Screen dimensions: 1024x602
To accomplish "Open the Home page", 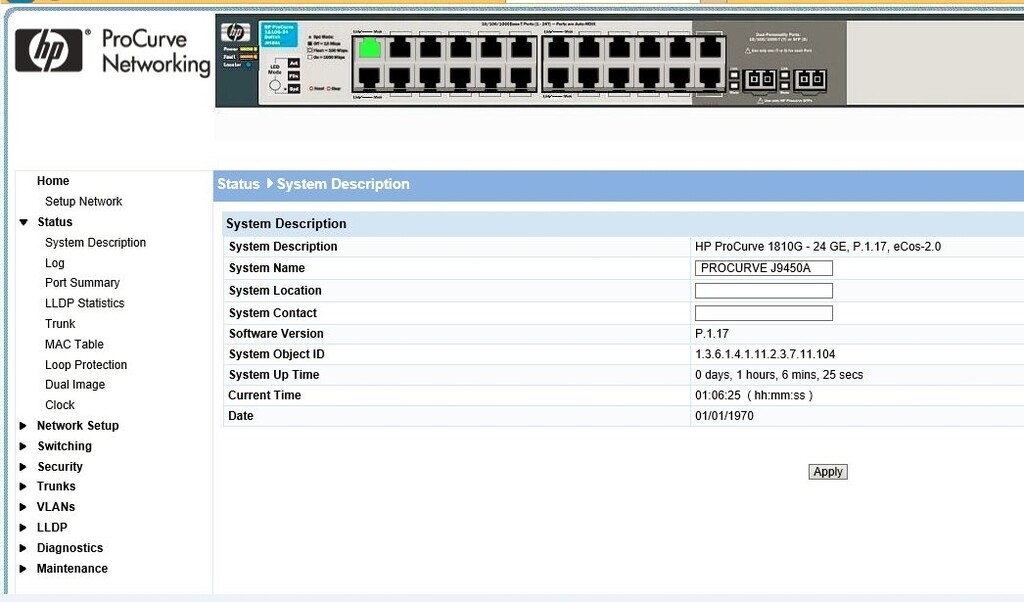I will (x=54, y=181).
